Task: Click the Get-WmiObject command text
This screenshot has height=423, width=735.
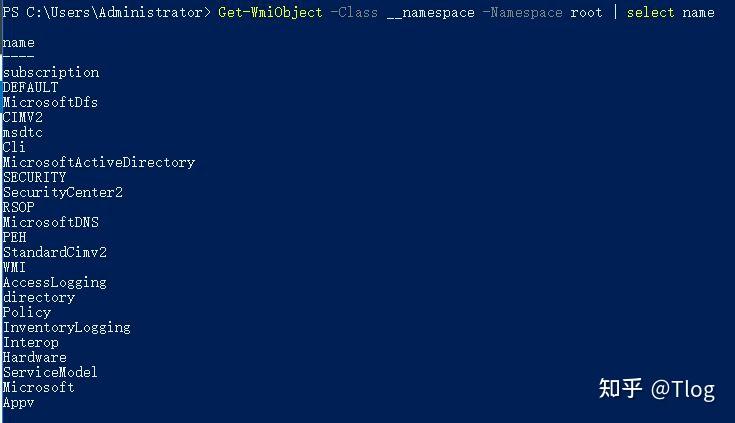Action: pyautogui.click(x=270, y=12)
